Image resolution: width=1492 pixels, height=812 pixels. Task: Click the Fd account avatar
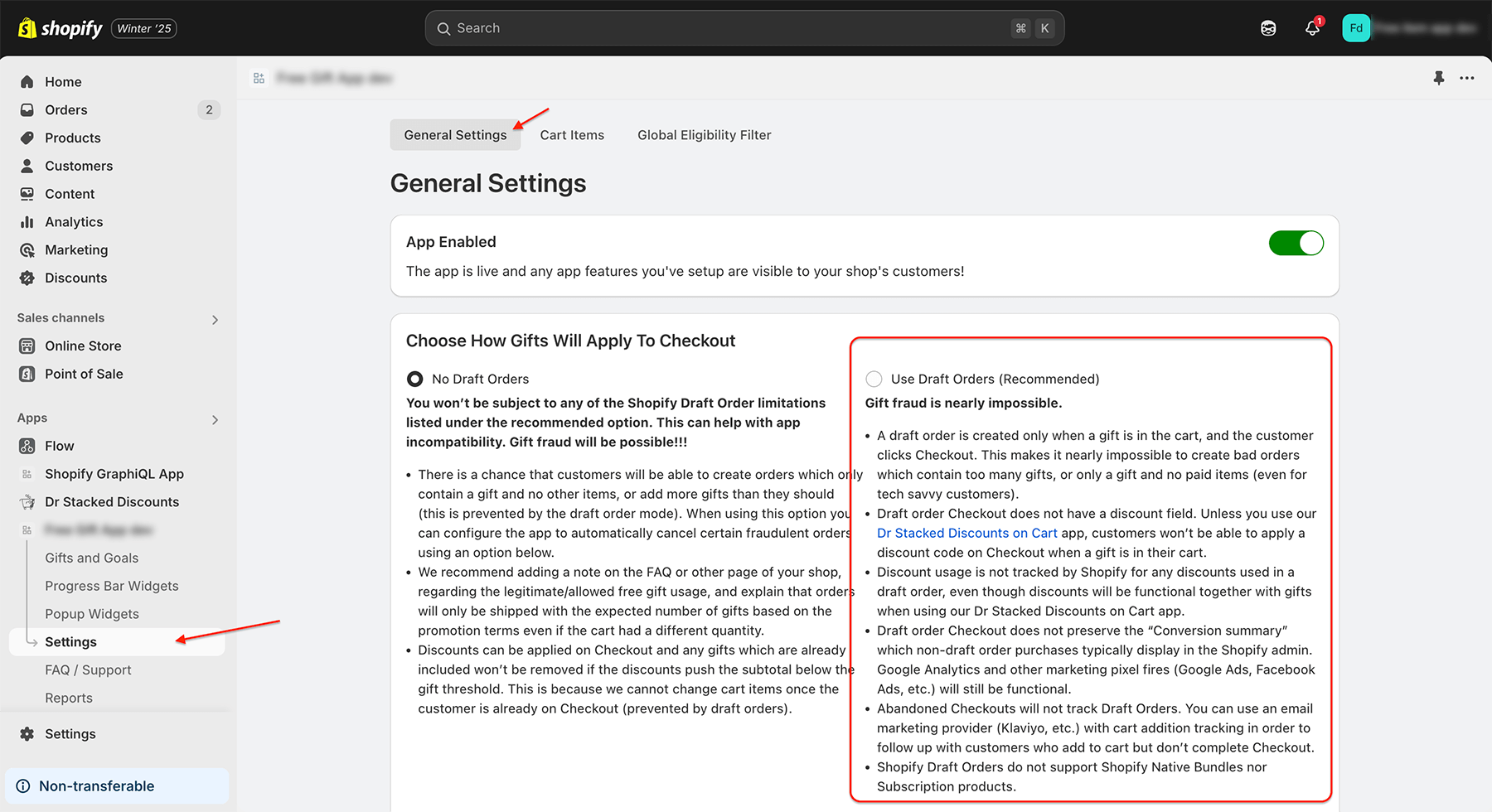click(x=1356, y=28)
